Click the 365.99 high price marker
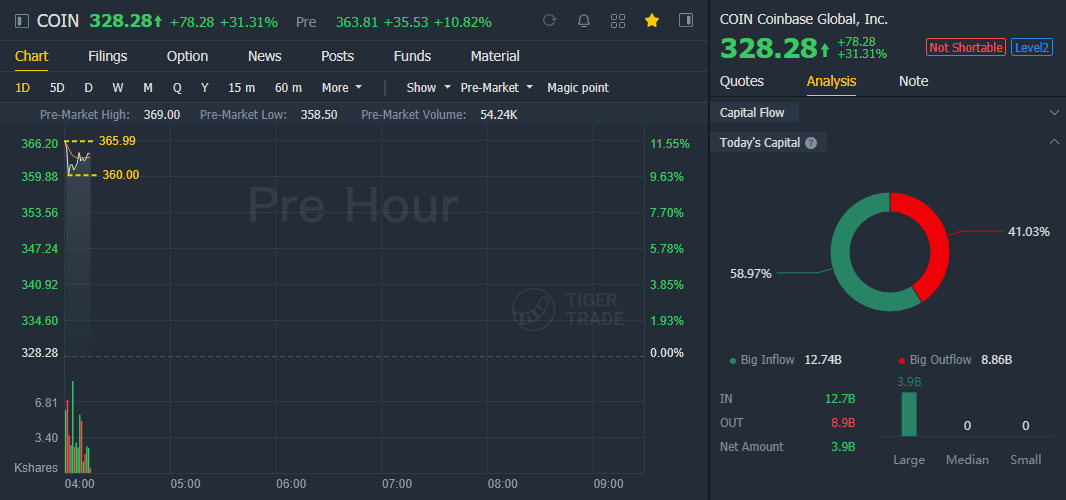 pyautogui.click(x=117, y=141)
